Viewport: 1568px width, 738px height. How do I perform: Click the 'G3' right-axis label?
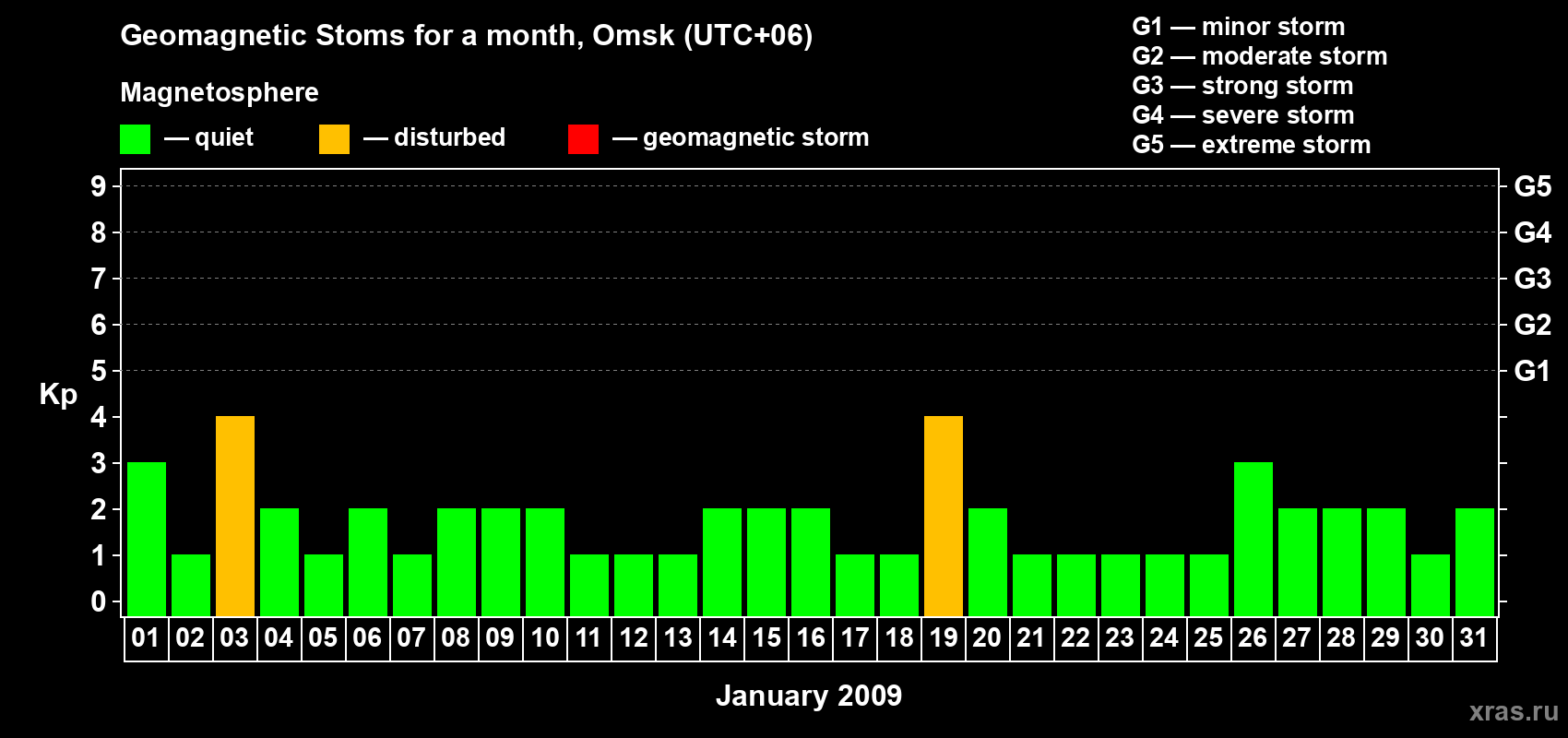click(x=1533, y=279)
